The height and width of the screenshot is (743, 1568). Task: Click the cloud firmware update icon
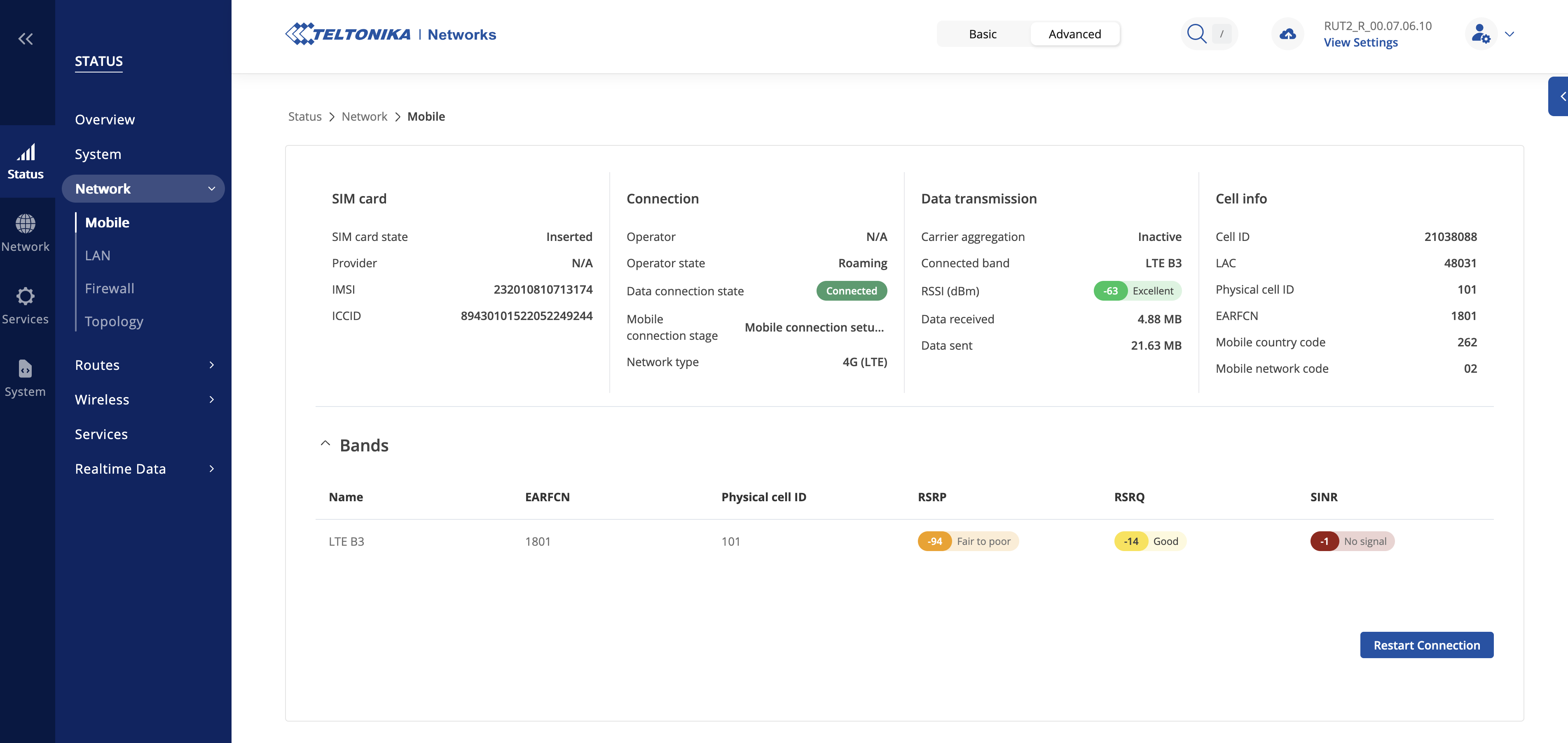(1287, 34)
